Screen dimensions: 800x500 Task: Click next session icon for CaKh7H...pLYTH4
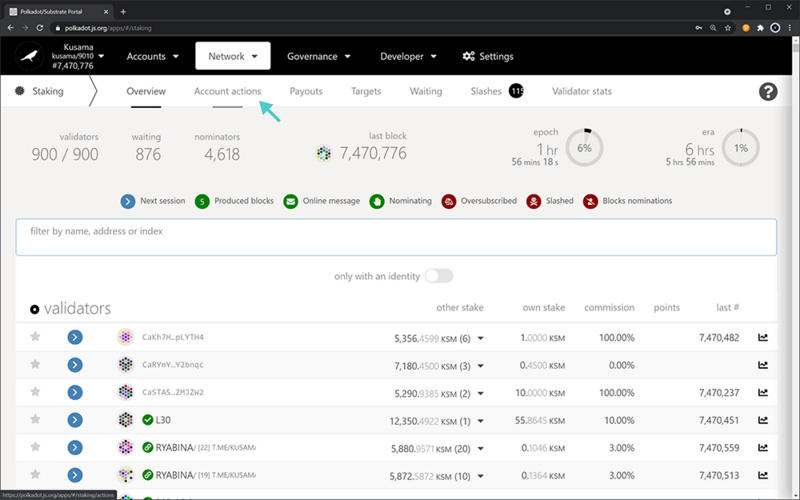[75, 337]
